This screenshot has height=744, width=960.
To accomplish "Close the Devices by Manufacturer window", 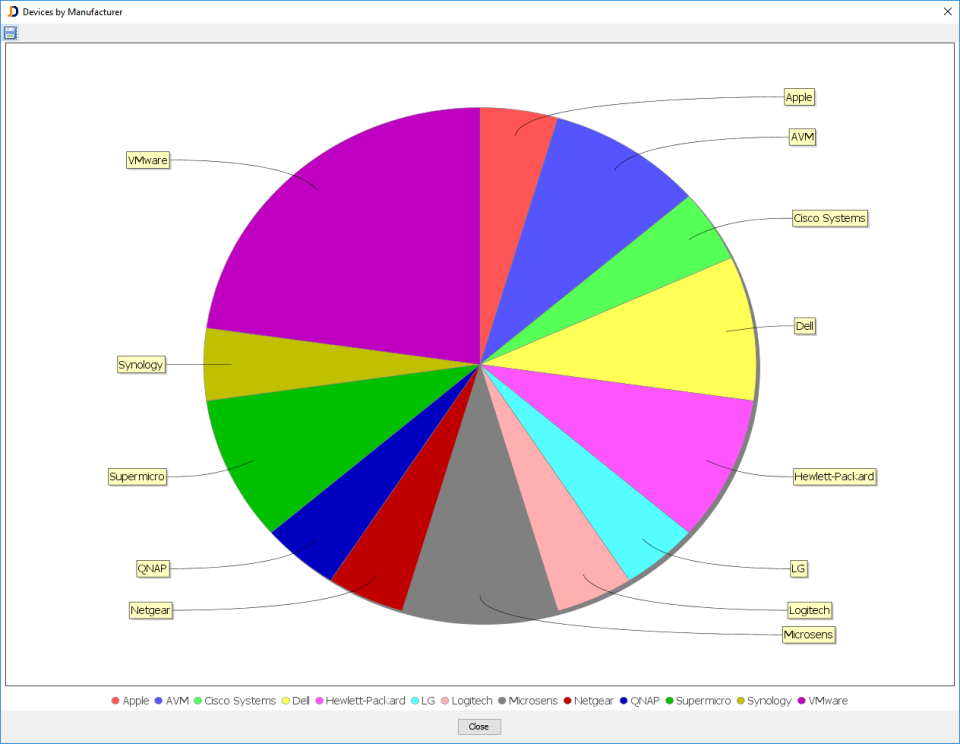I will coord(947,12).
